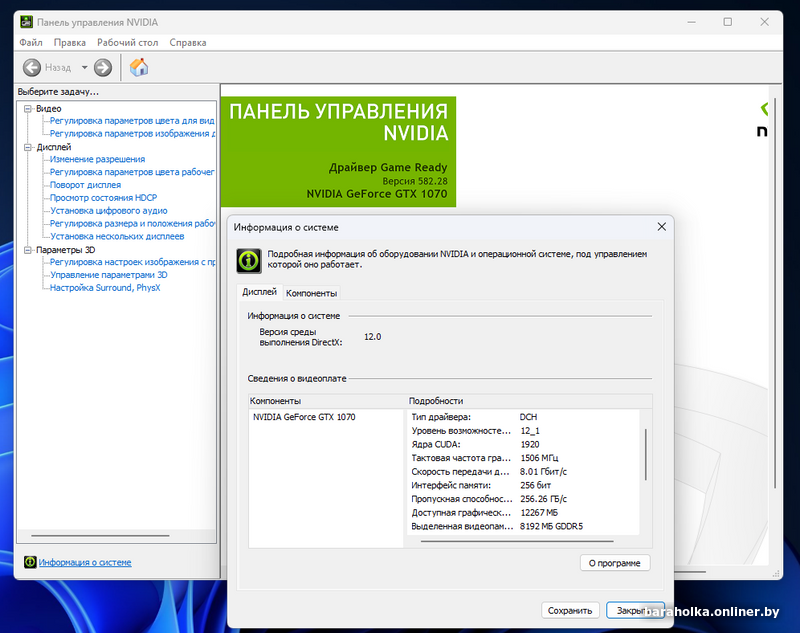800x633 pixels.
Task: Click the 256.26 ГБ/с bandwidth value
Action: coord(543,499)
